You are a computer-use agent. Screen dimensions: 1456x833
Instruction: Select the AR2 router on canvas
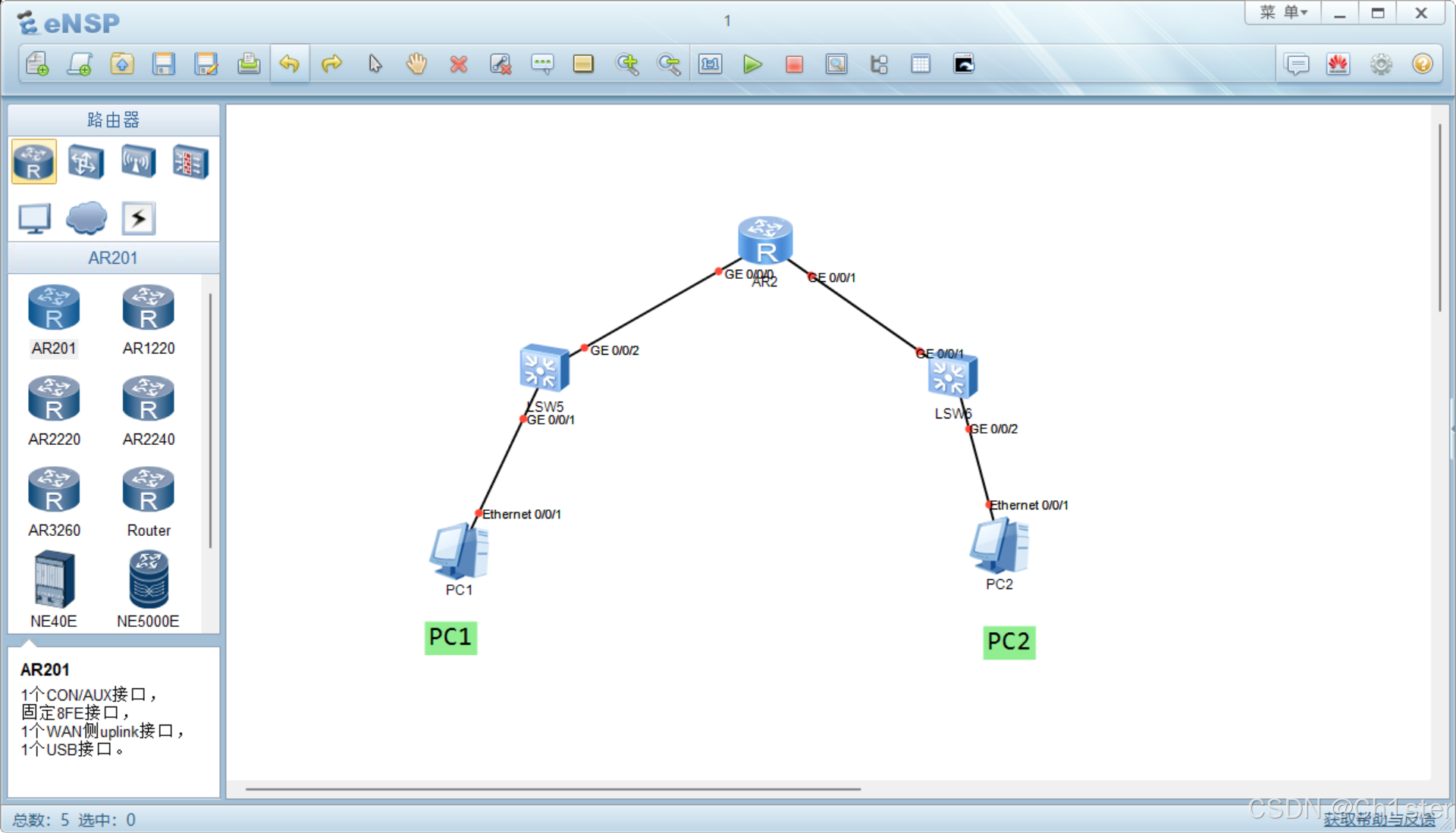(765, 240)
